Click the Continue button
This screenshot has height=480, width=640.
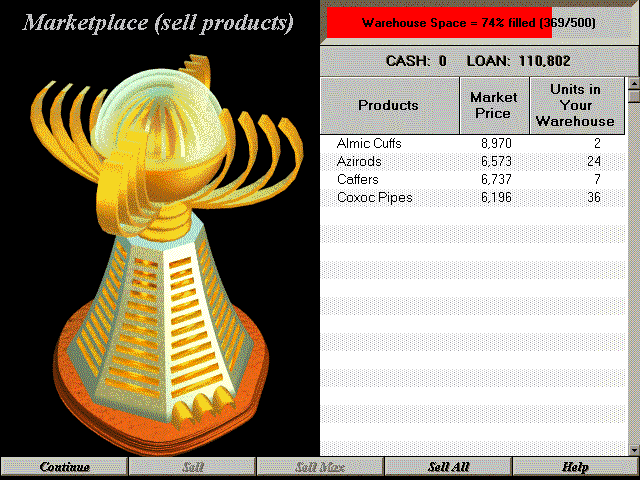pos(64,467)
